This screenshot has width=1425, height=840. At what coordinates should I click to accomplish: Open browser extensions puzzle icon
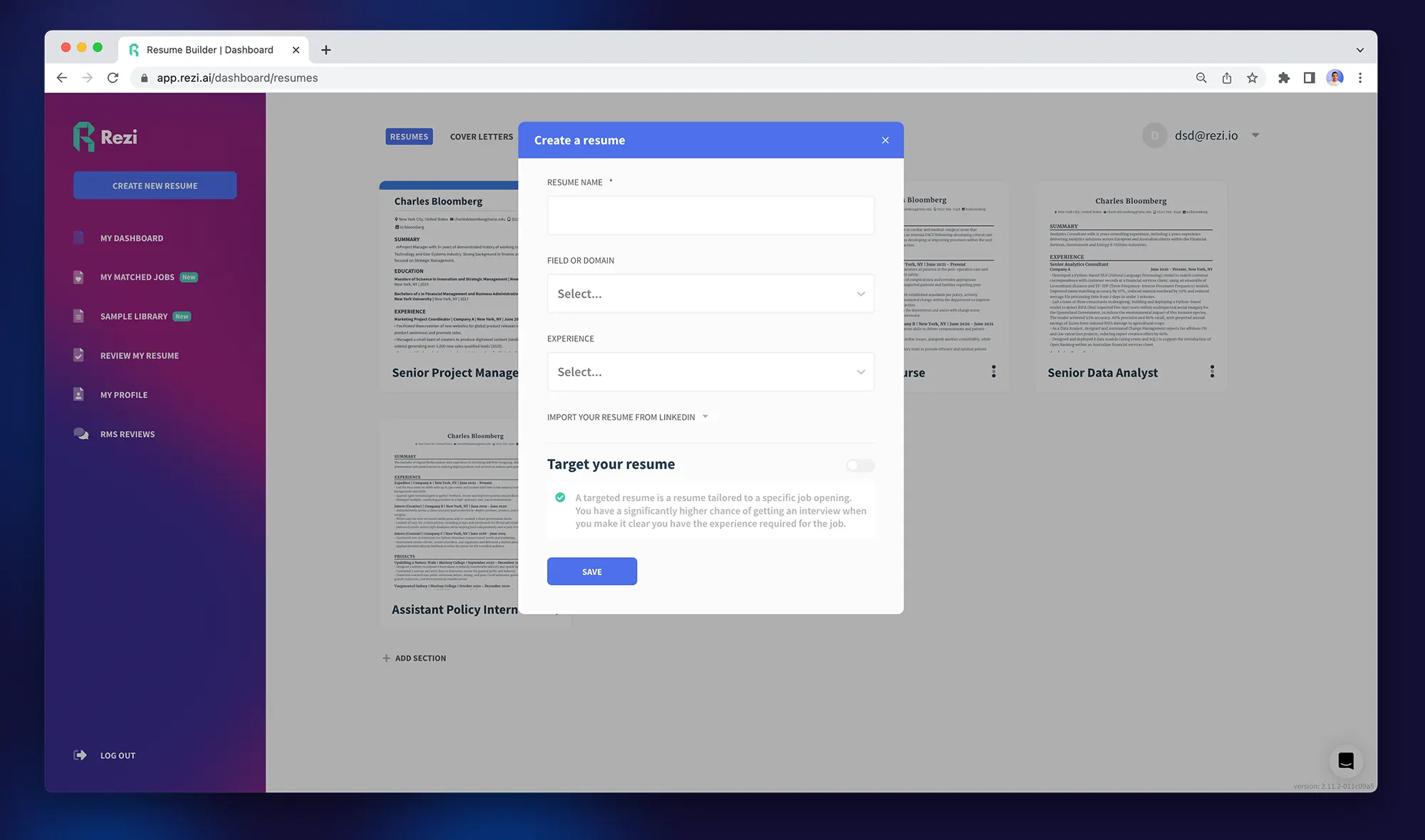coord(1284,78)
